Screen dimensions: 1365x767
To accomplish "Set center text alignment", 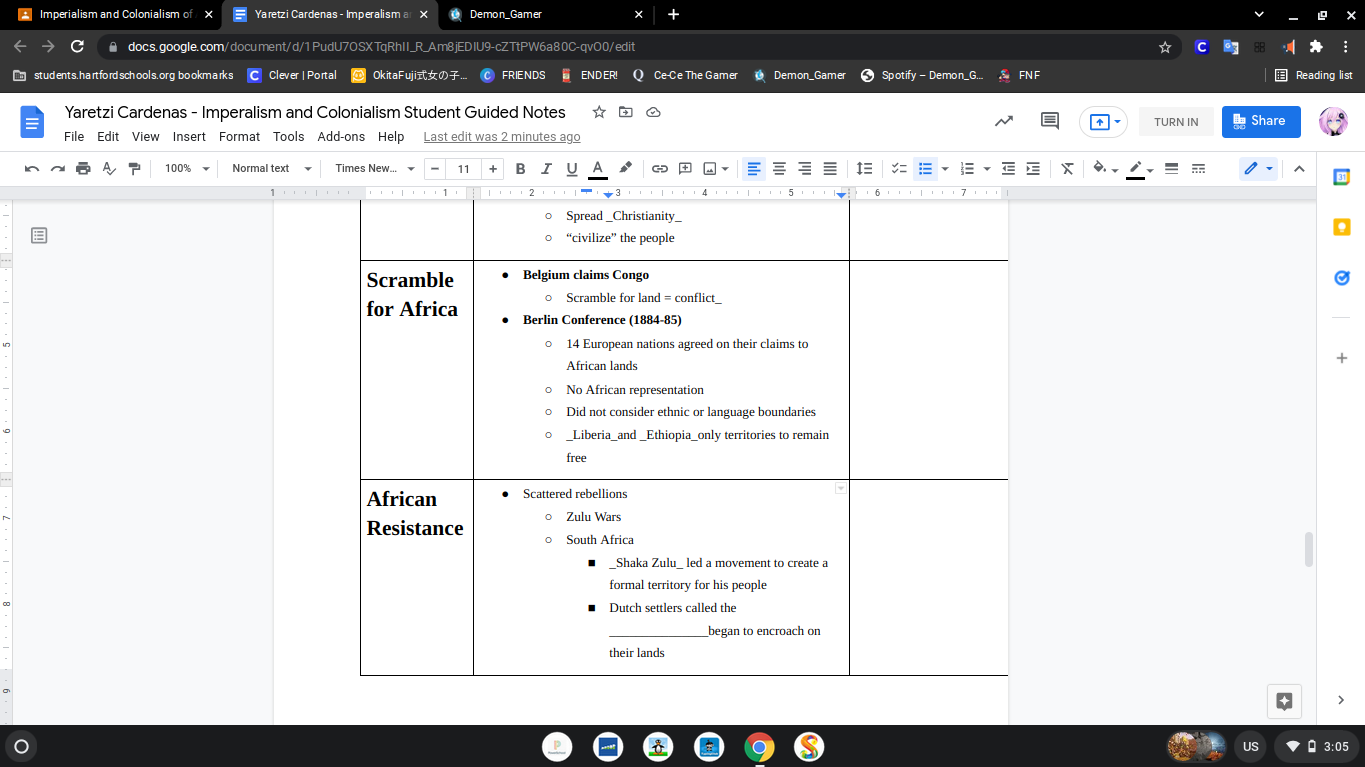I will [x=779, y=169].
